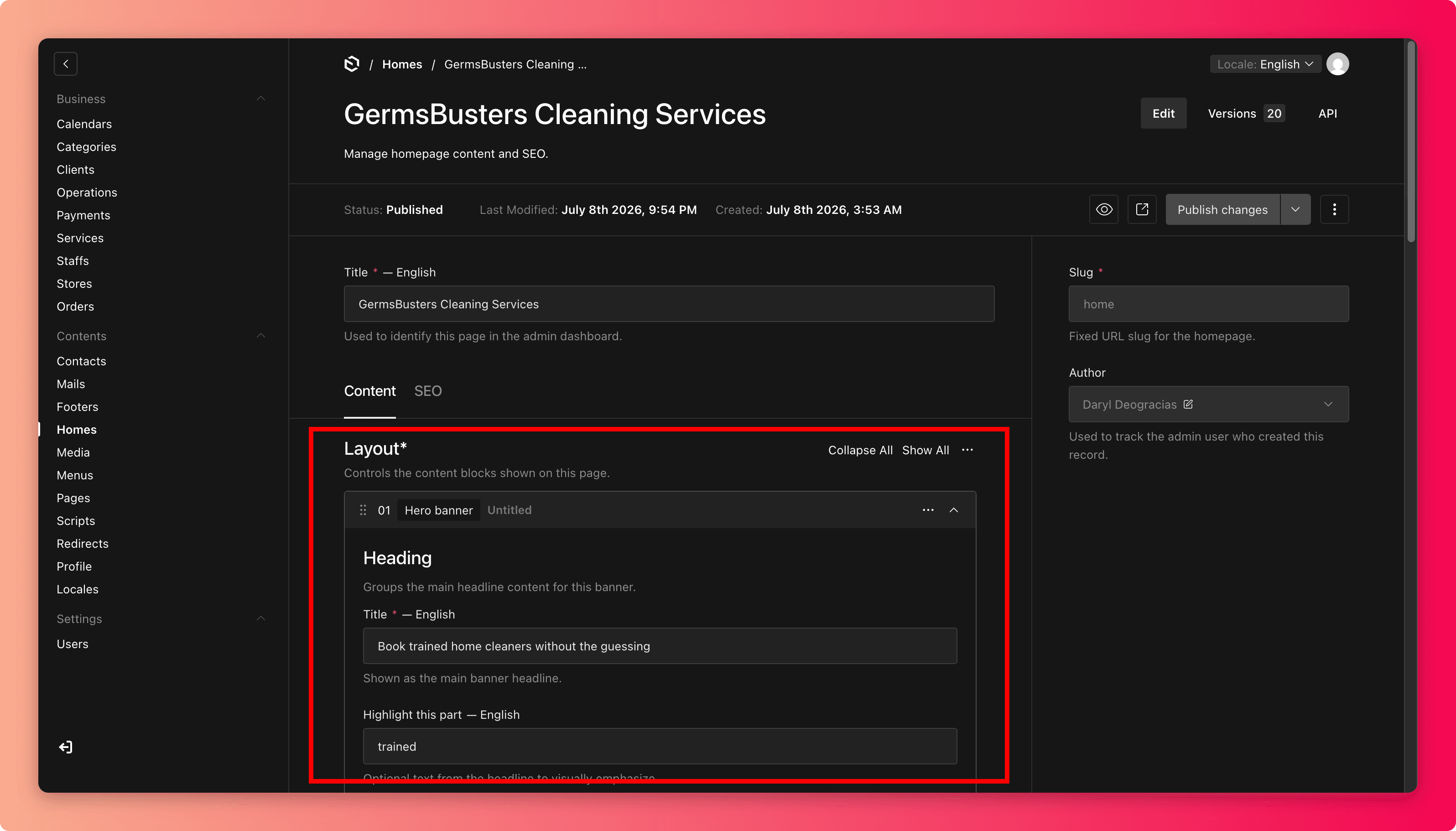Grab the Hero banner drag handle
The width and height of the screenshot is (1456, 831).
tap(363, 509)
